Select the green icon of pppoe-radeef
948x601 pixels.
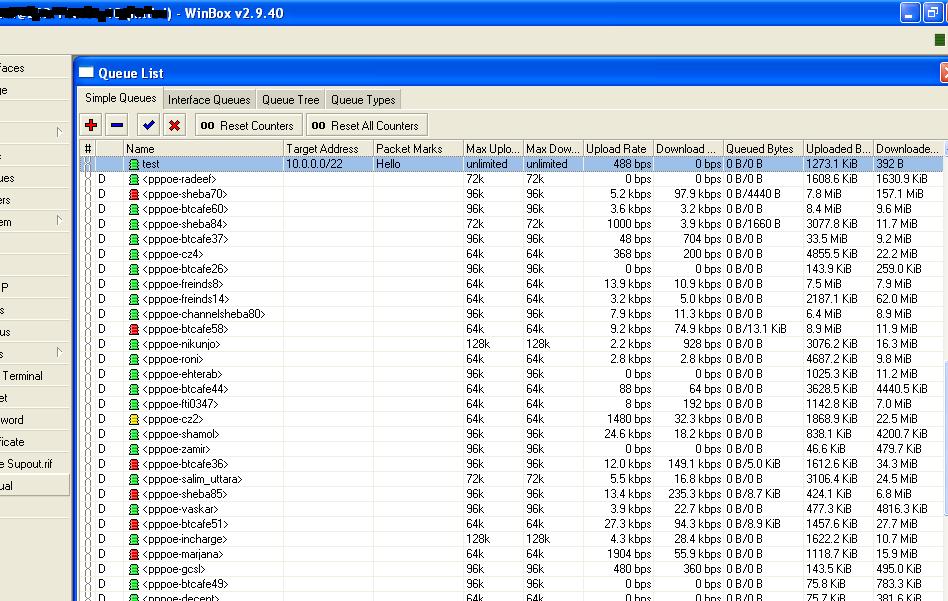pyautogui.click(x=134, y=179)
